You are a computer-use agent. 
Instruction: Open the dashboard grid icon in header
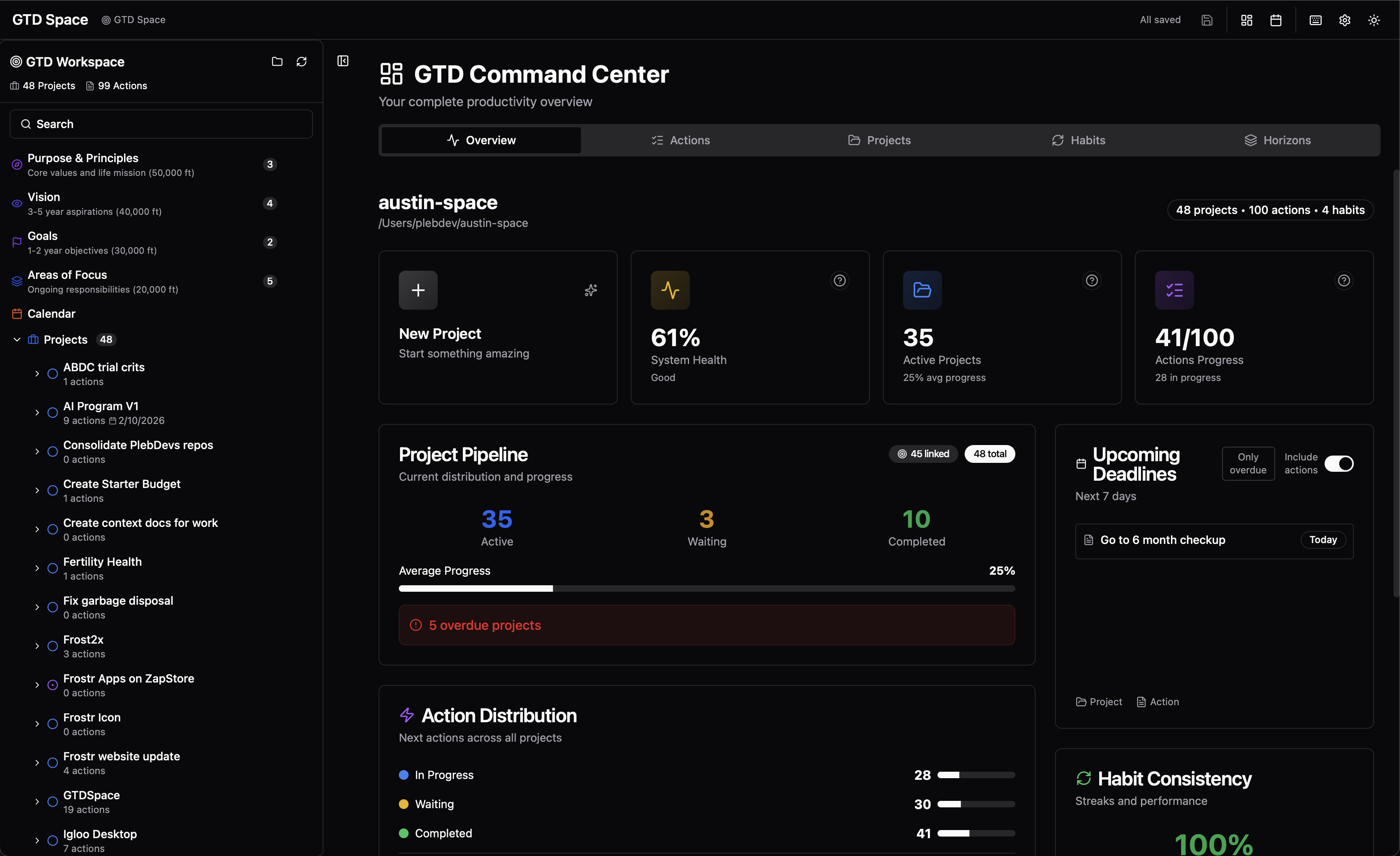1247,20
